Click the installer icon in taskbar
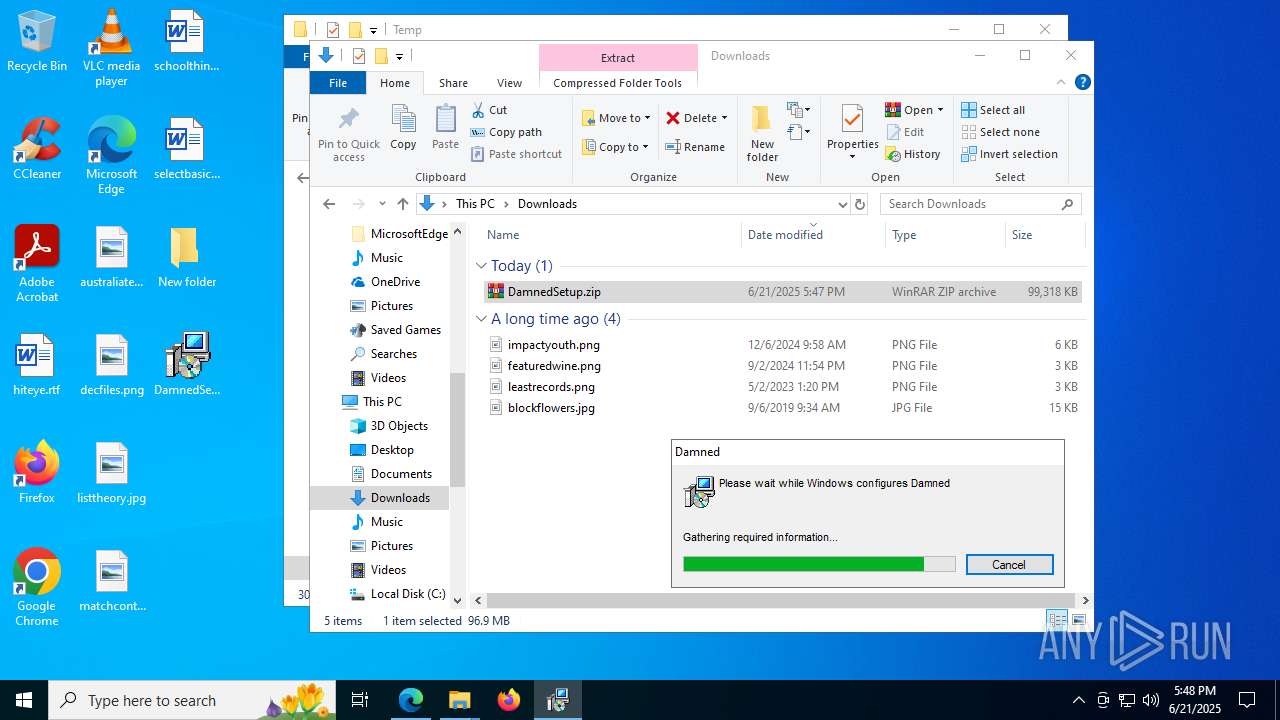 558,700
